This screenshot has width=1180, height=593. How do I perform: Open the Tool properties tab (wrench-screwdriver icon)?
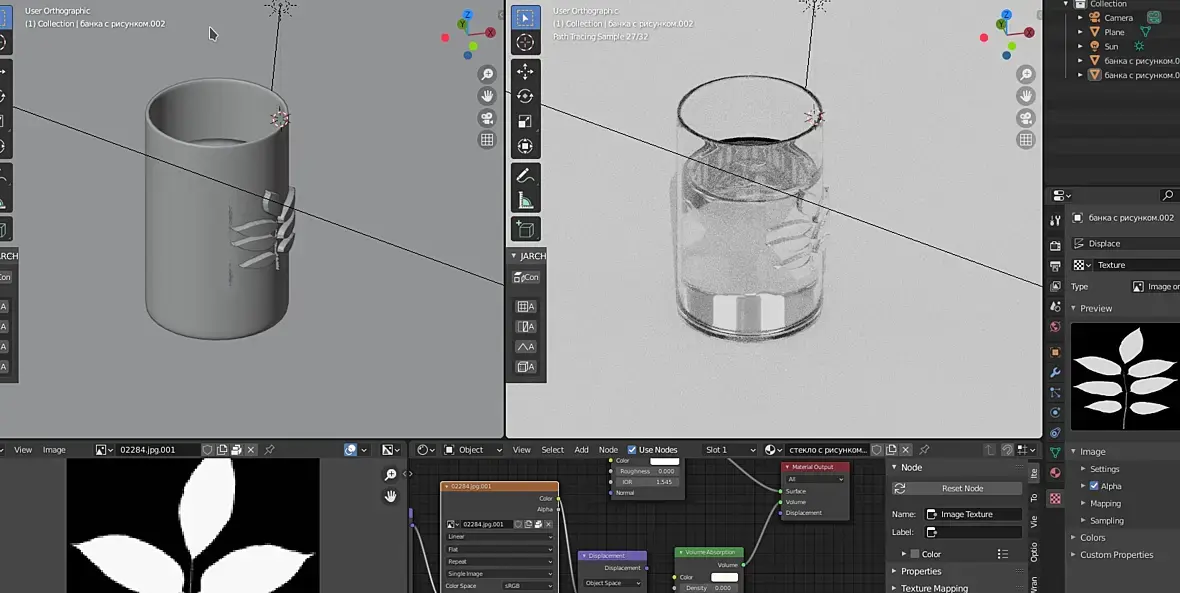[x=1055, y=220]
